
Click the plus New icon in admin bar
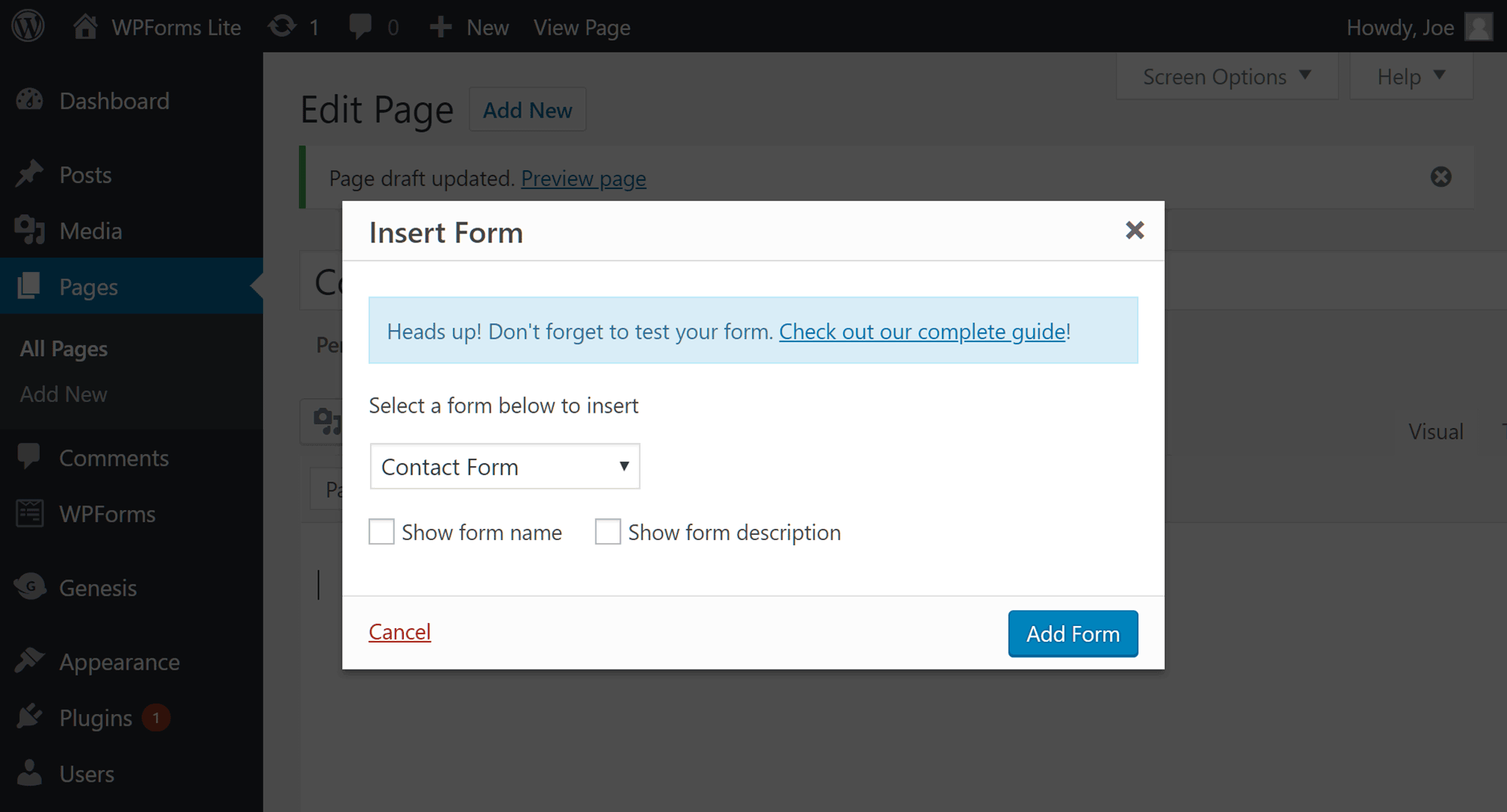pos(441,27)
